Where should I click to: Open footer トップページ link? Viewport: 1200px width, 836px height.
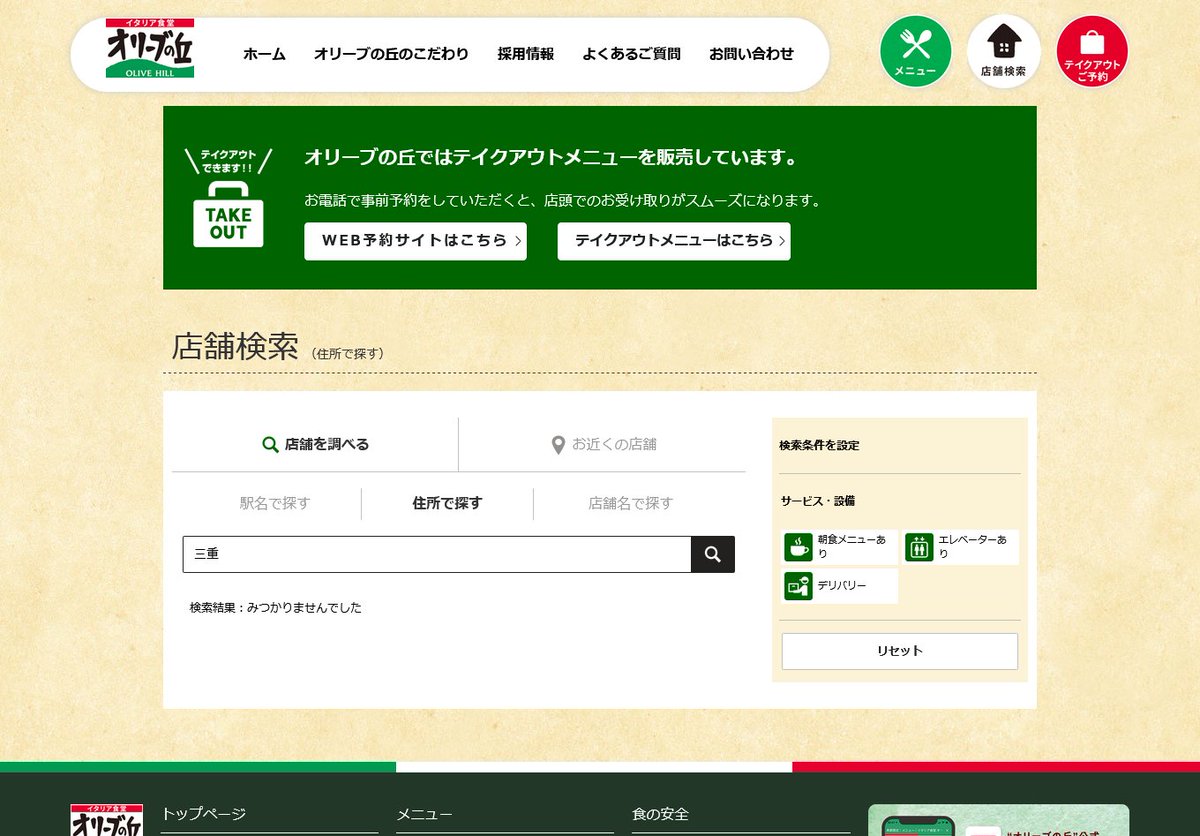pyautogui.click(x=204, y=814)
